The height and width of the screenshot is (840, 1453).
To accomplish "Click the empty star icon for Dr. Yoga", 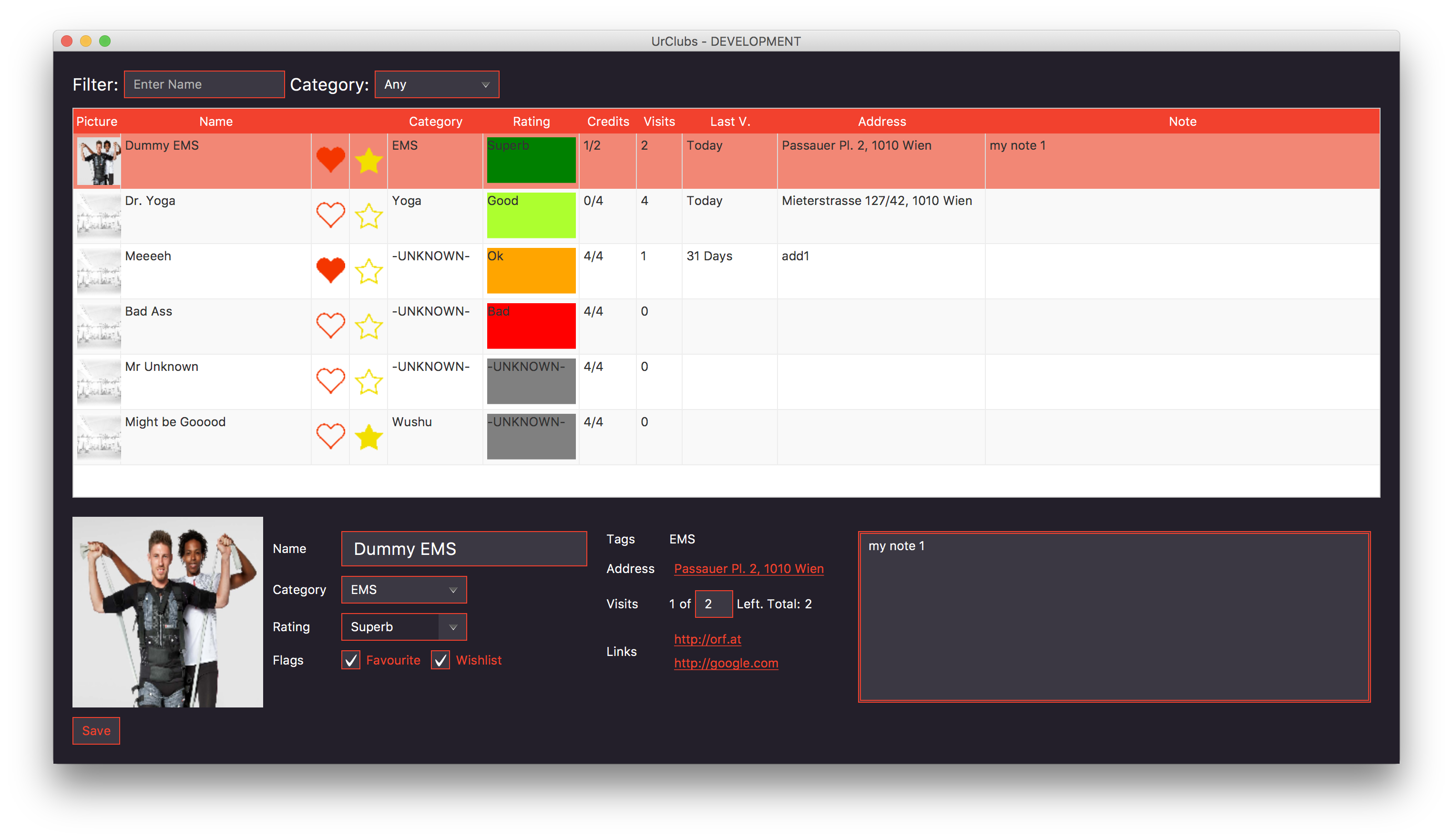I will (x=368, y=216).
